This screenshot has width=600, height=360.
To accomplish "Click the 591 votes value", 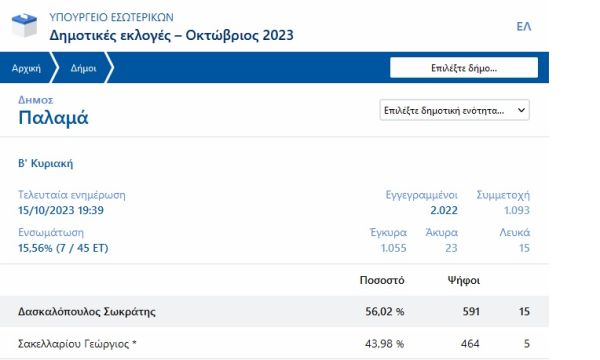I will (471, 311).
